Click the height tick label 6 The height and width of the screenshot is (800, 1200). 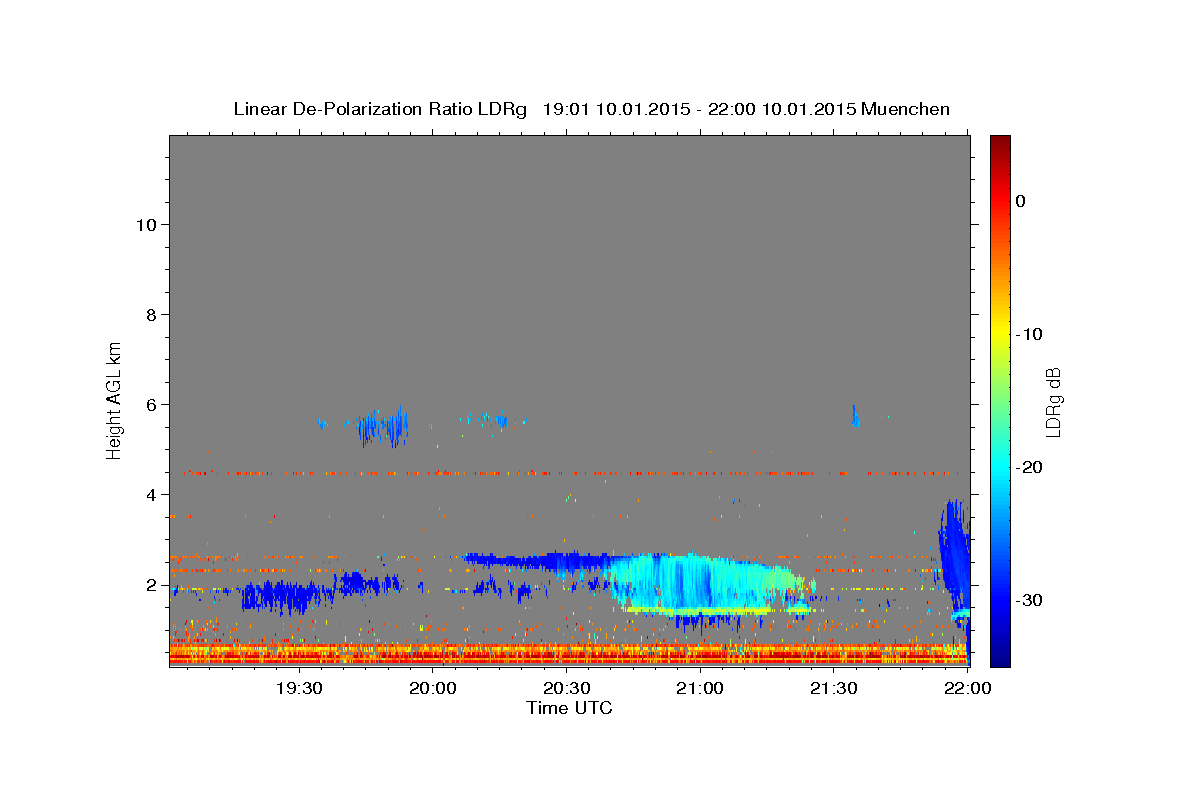(x=151, y=404)
